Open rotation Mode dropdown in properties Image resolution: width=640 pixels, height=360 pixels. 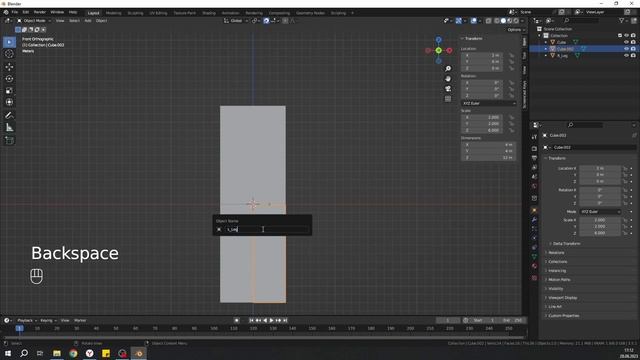[600, 212]
